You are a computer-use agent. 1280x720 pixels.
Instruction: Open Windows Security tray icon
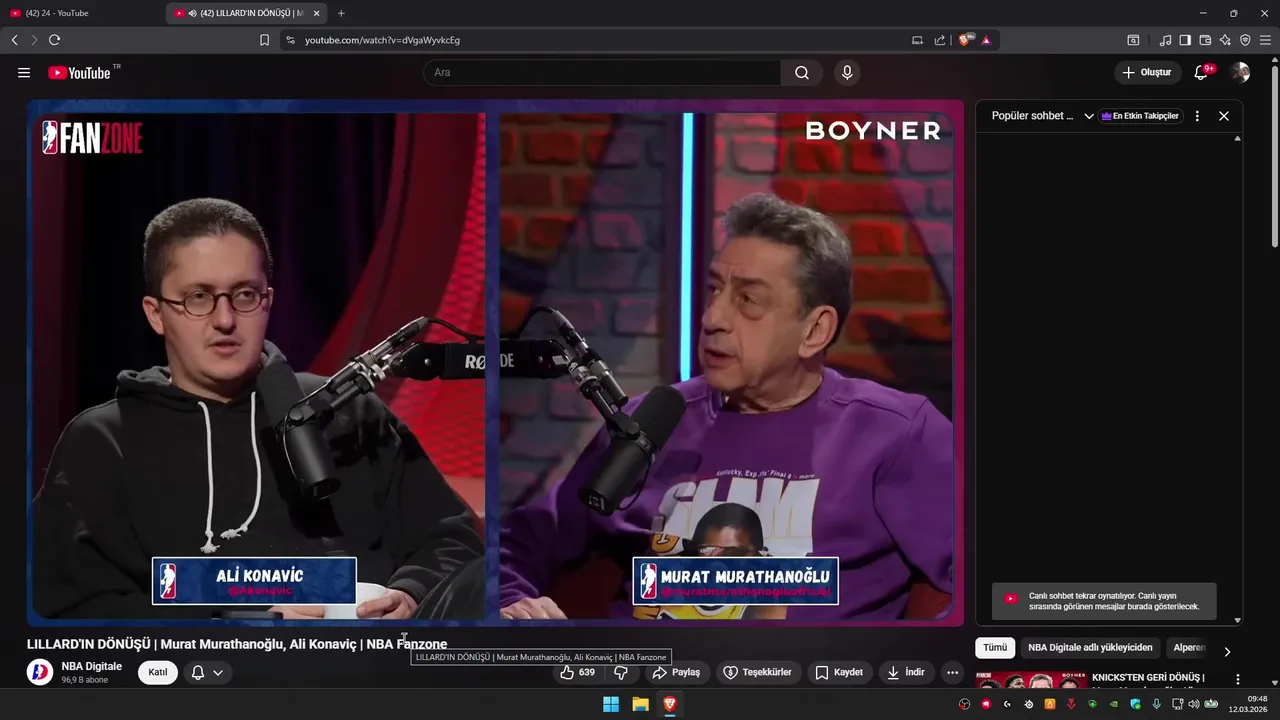pos(1135,704)
